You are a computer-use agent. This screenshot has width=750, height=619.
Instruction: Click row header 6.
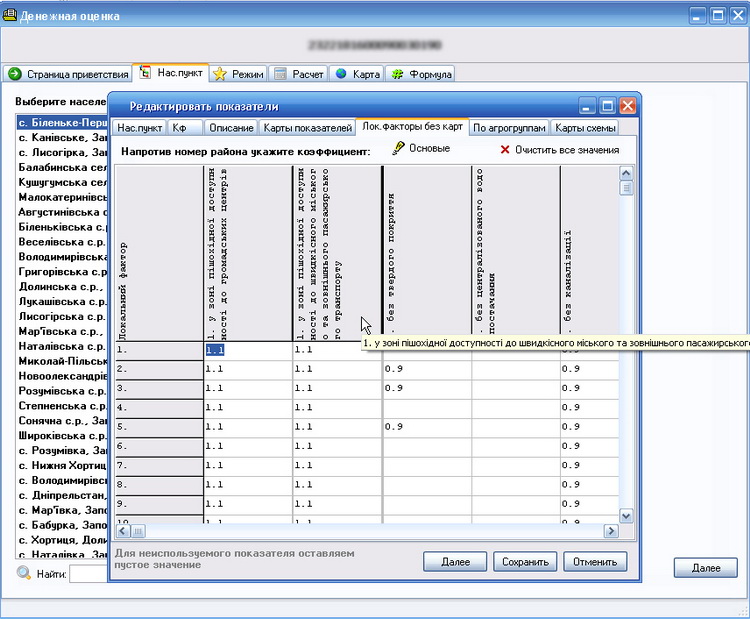pyautogui.click(x=159, y=446)
